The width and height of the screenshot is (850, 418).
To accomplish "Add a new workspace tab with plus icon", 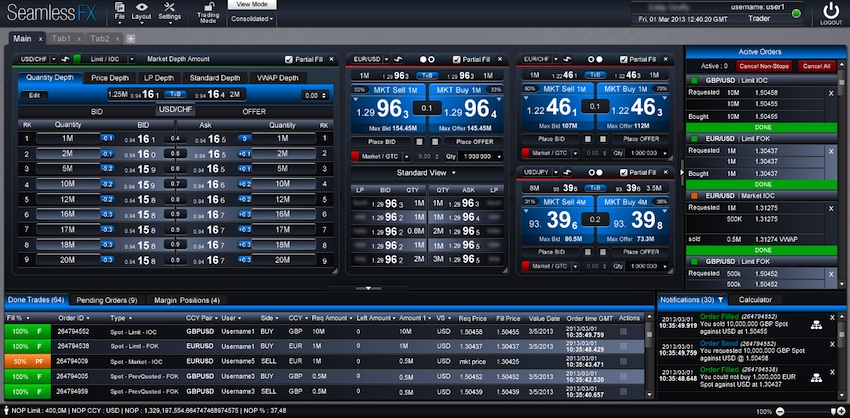I will 130,38.
